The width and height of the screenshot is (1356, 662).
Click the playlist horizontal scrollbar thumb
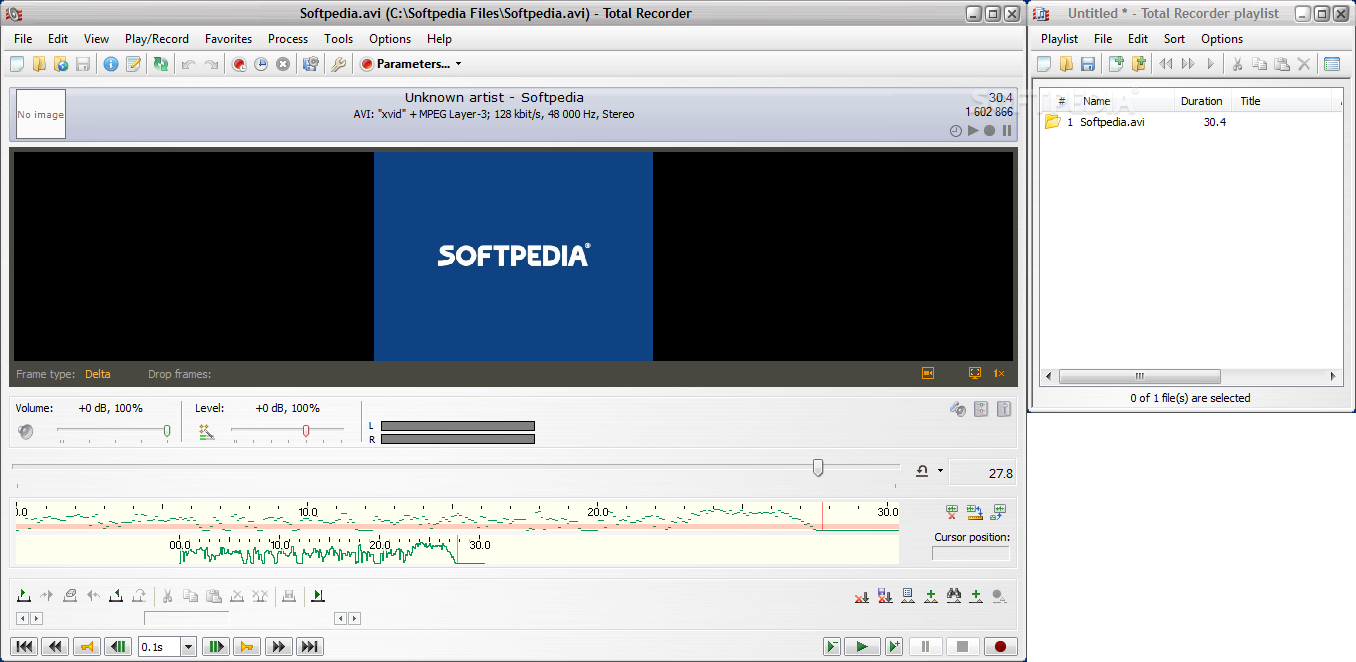[x=1140, y=377]
